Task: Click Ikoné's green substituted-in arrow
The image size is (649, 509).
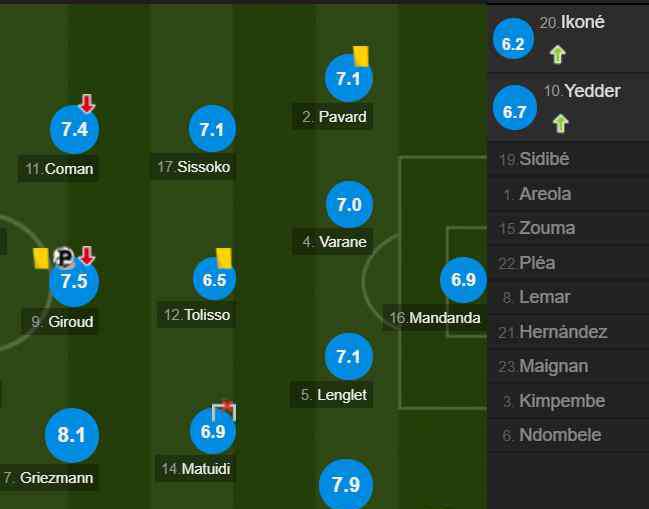Action: [558, 55]
